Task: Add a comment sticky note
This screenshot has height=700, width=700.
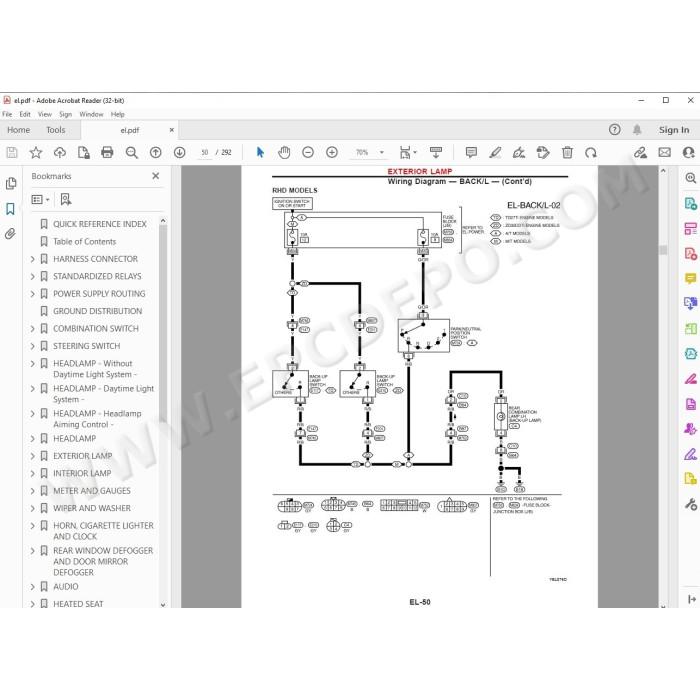Action: click(471, 153)
